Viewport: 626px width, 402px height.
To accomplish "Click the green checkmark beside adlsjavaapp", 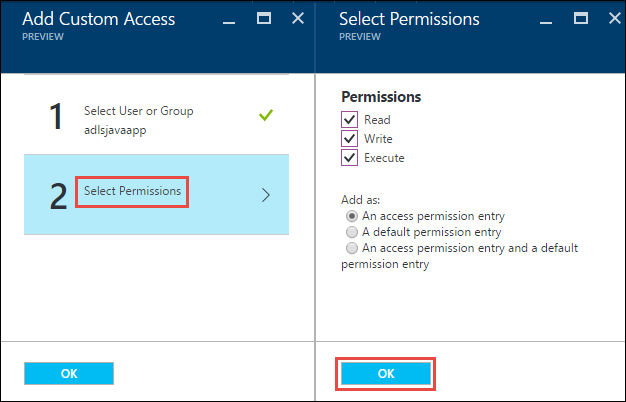I will point(265,117).
